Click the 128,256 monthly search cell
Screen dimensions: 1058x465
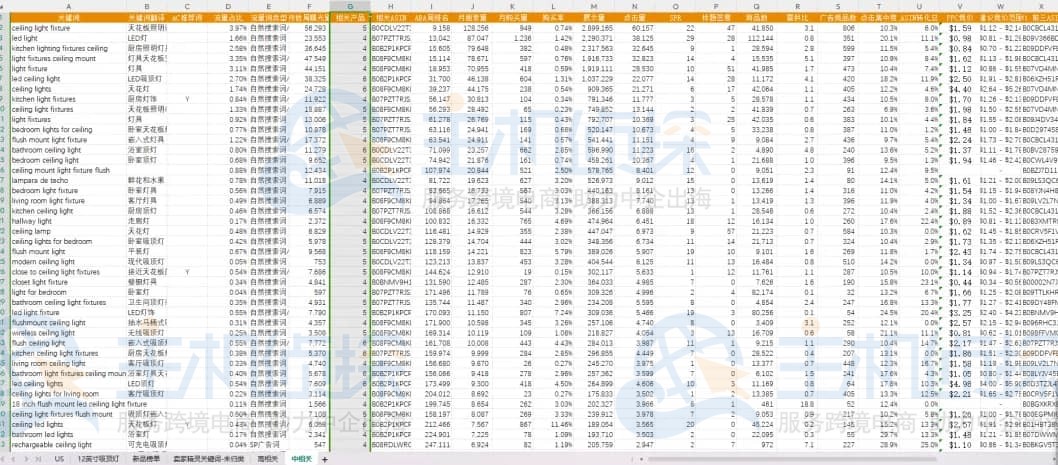tap(472, 28)
